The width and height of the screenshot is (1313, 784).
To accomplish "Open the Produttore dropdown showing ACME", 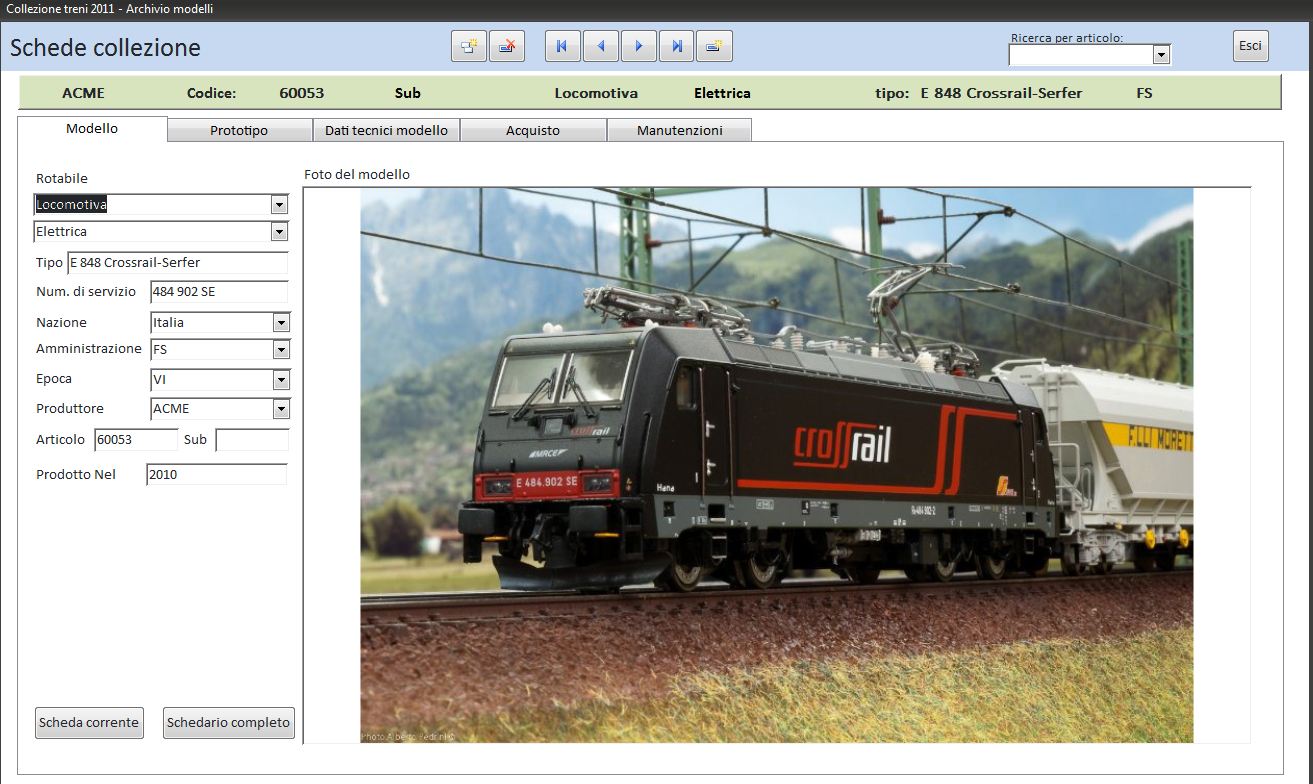I will (281, 409).
